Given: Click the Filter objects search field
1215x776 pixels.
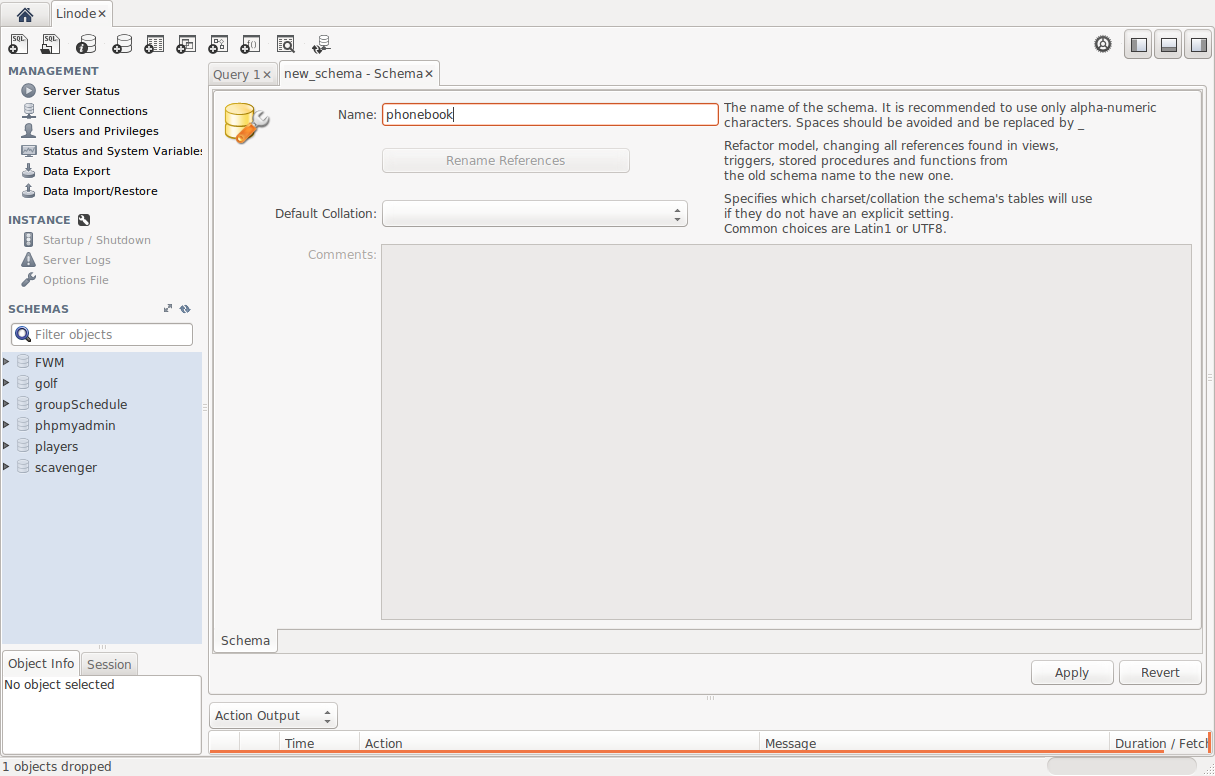Looking at the screenshot, I should (110, 335).
